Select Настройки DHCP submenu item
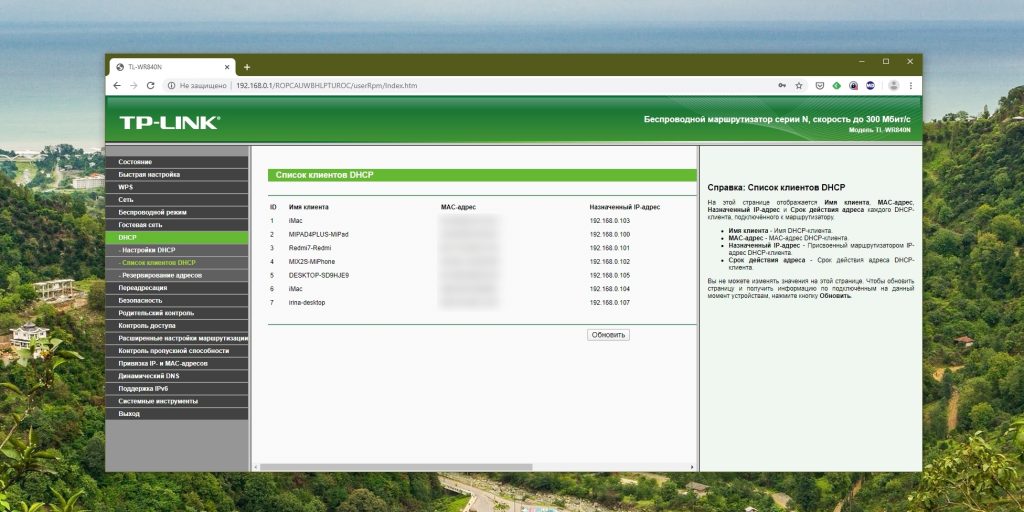This screenshot has height=512, width=1024. click(147, 250)
